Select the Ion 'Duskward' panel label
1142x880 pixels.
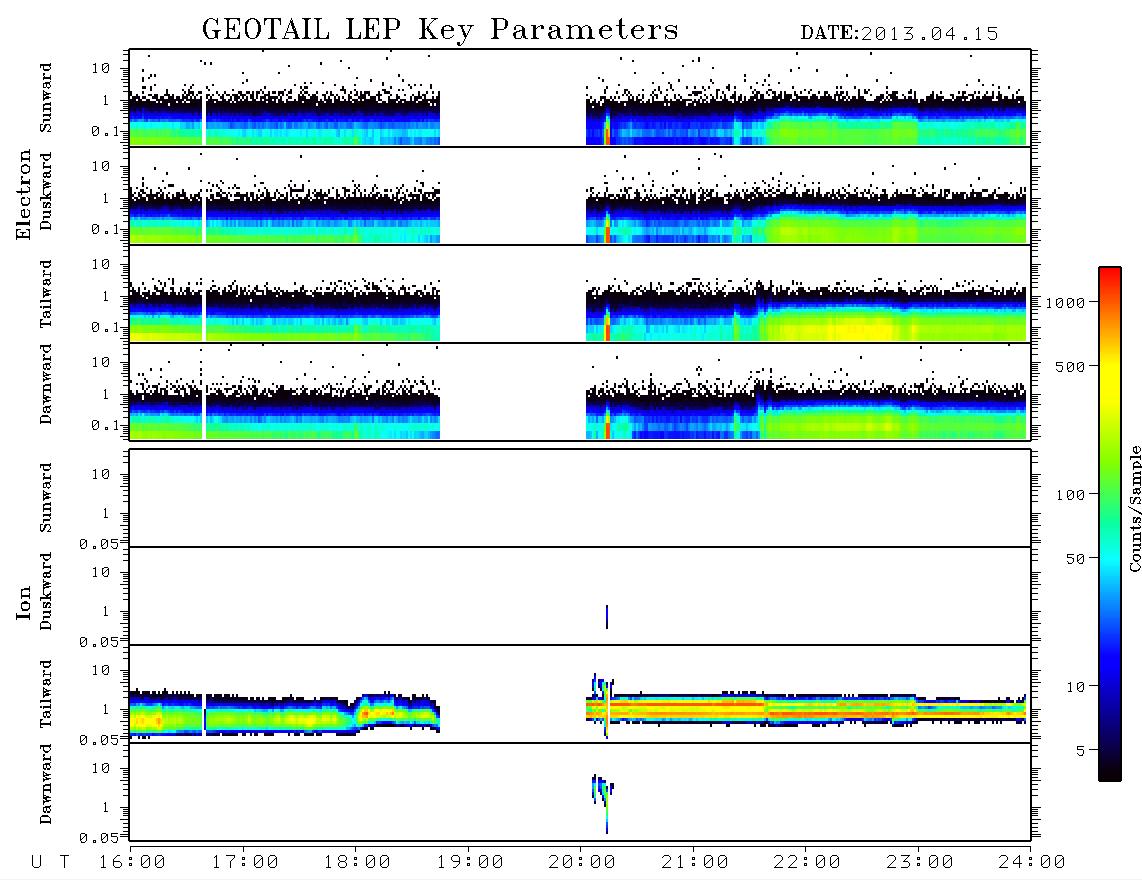pyautogui.click(x=46, y=591)
